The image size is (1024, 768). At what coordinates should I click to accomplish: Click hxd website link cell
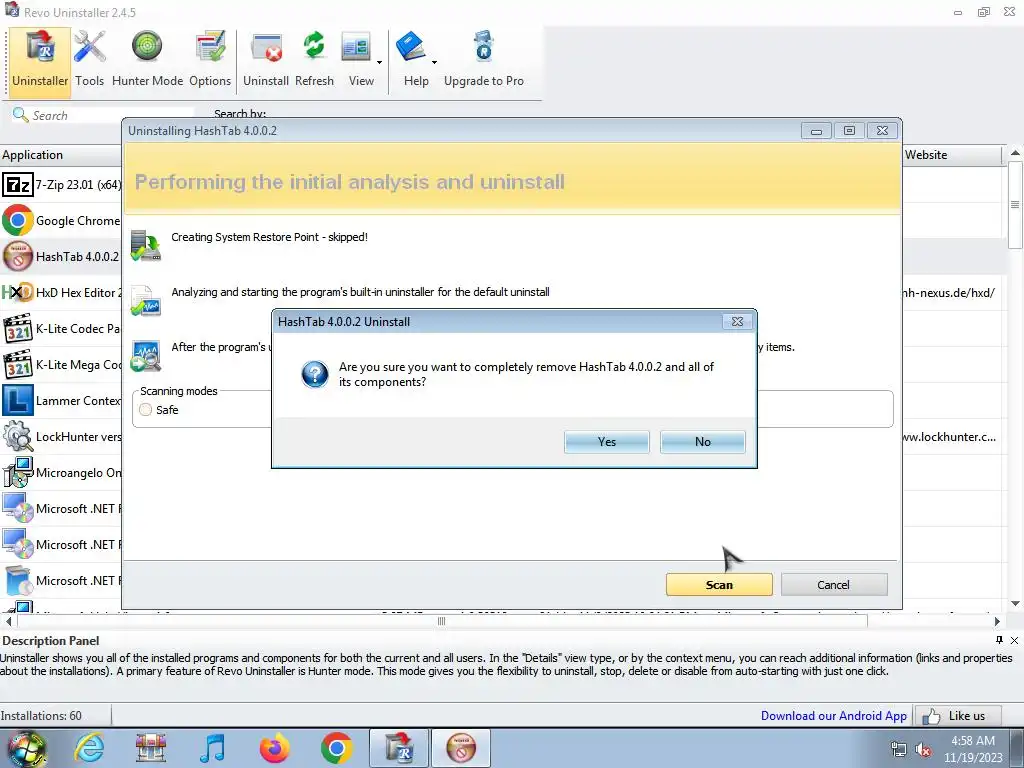click(x=950, y=293)
